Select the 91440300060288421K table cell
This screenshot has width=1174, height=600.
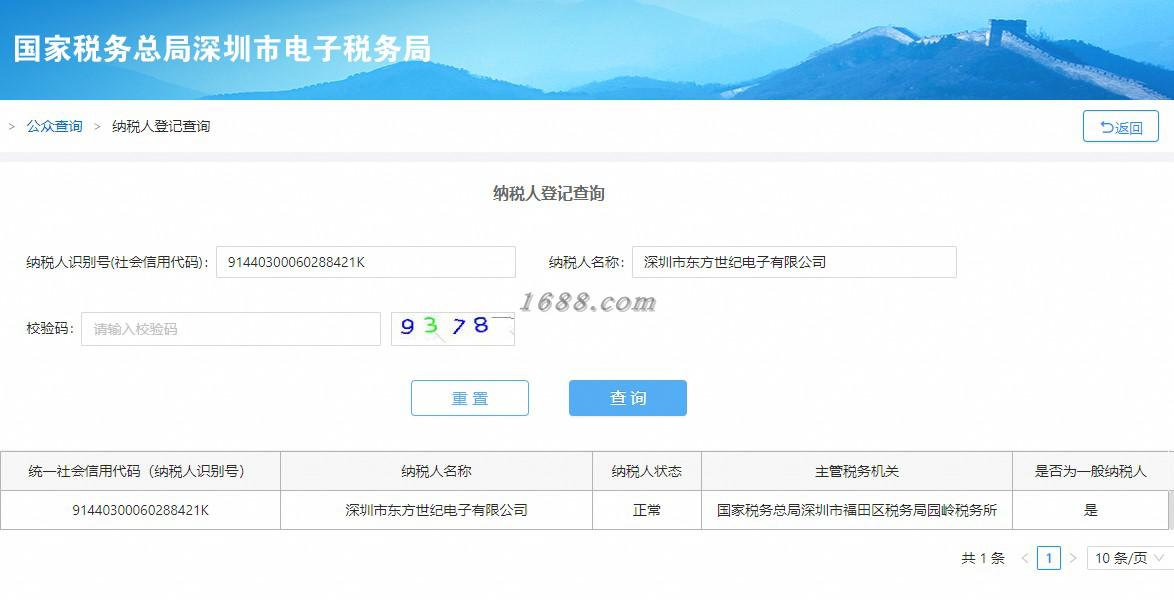coord(140,510)
